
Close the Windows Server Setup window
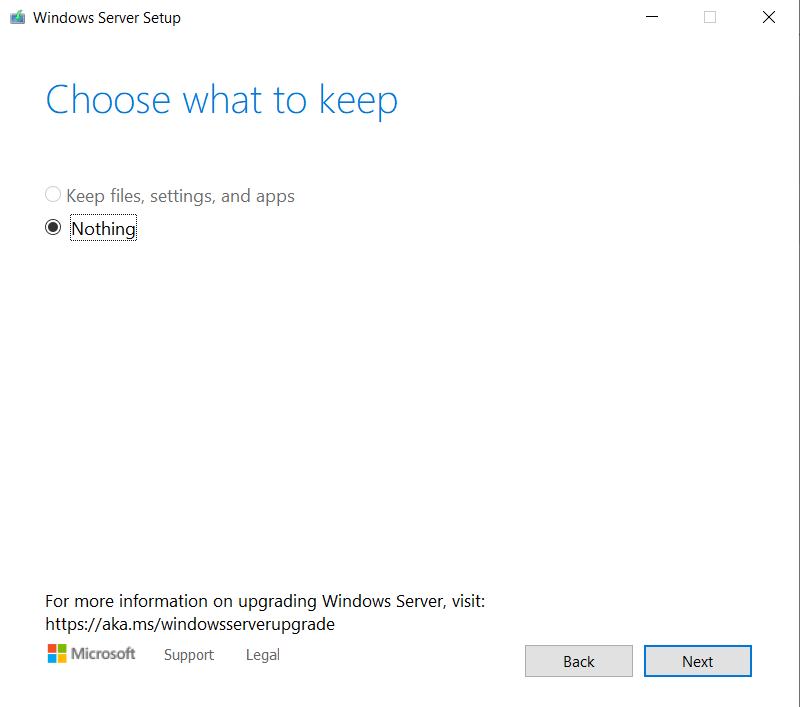tap(768, 17)
